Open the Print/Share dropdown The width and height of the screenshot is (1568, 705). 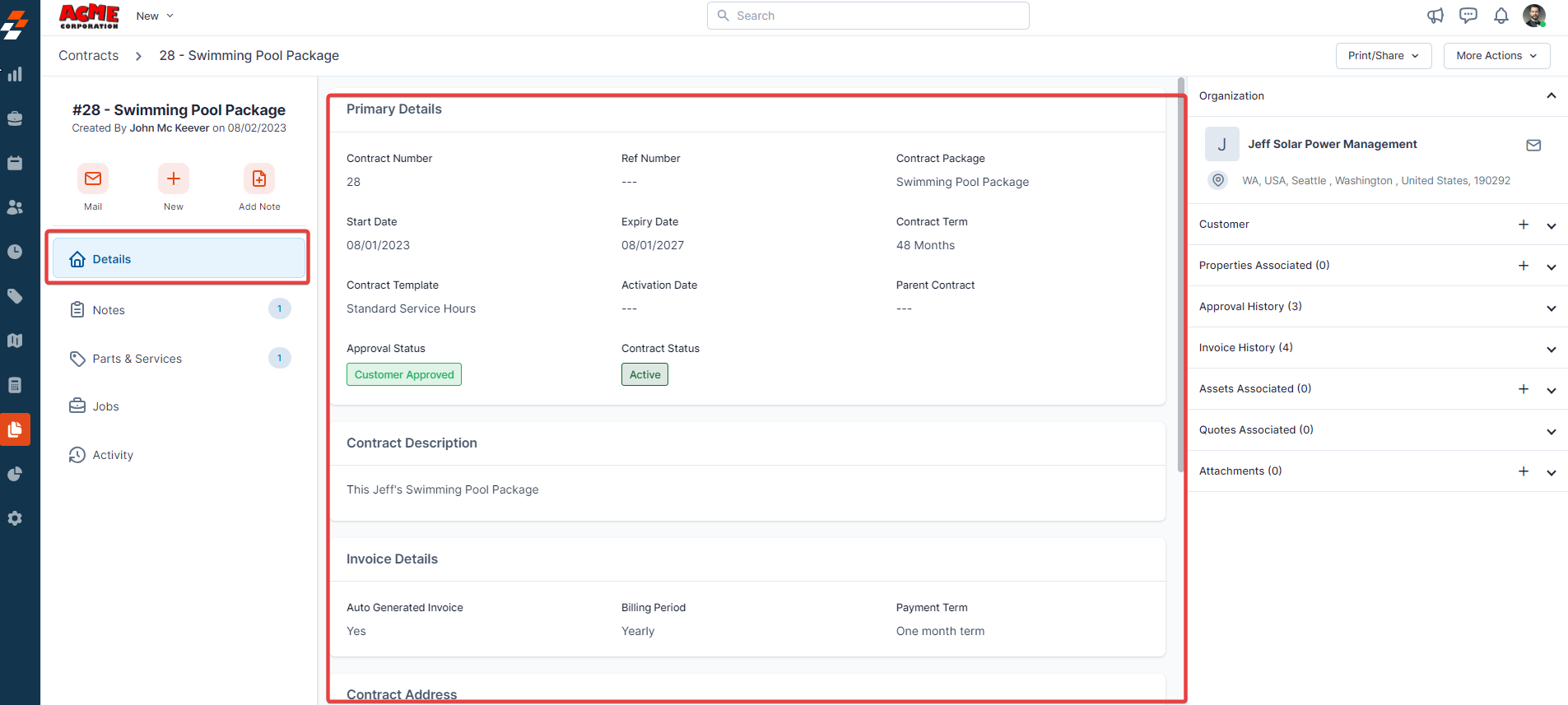click(x=1383, y=56)
